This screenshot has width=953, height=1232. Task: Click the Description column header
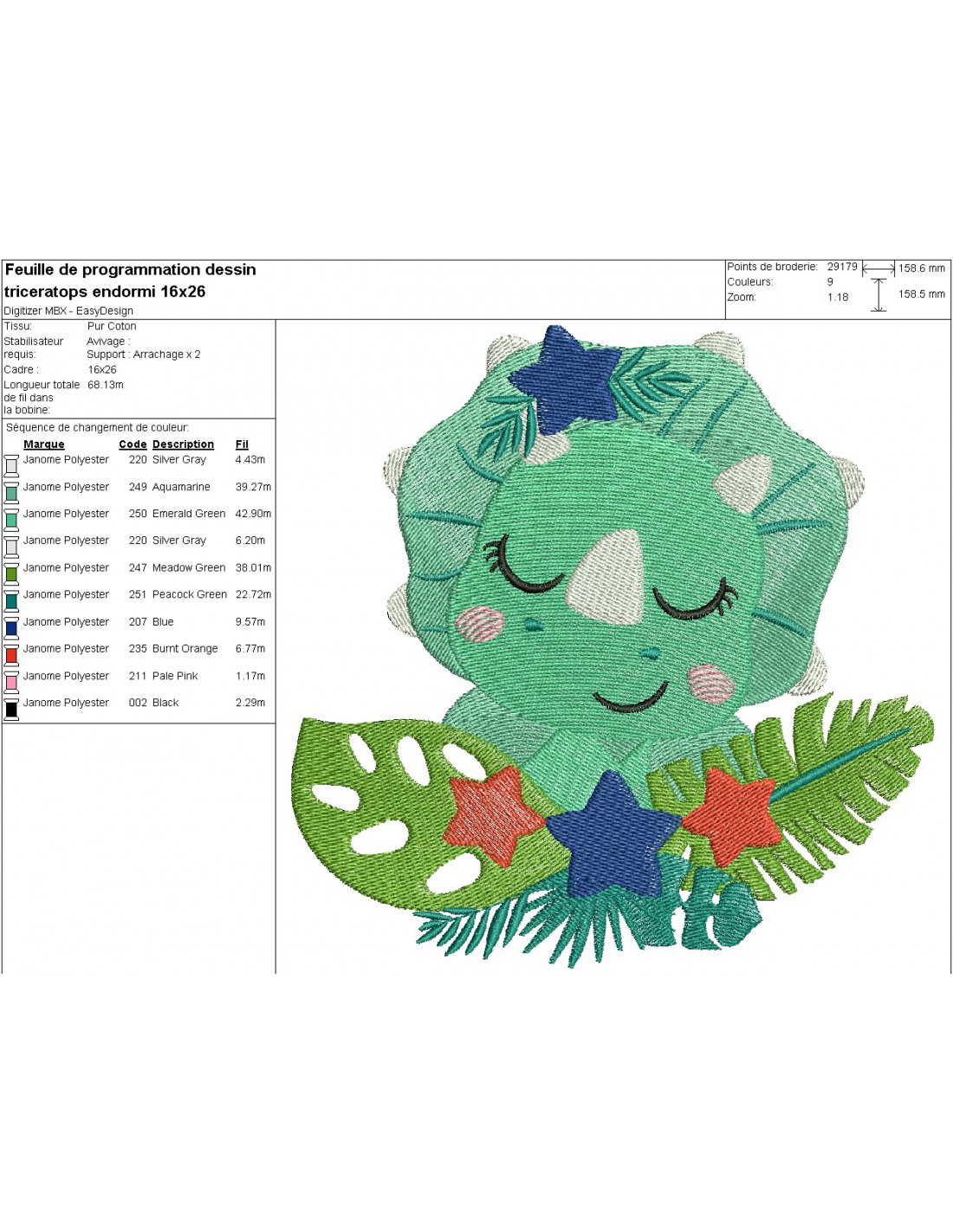[x=183, y=444]
